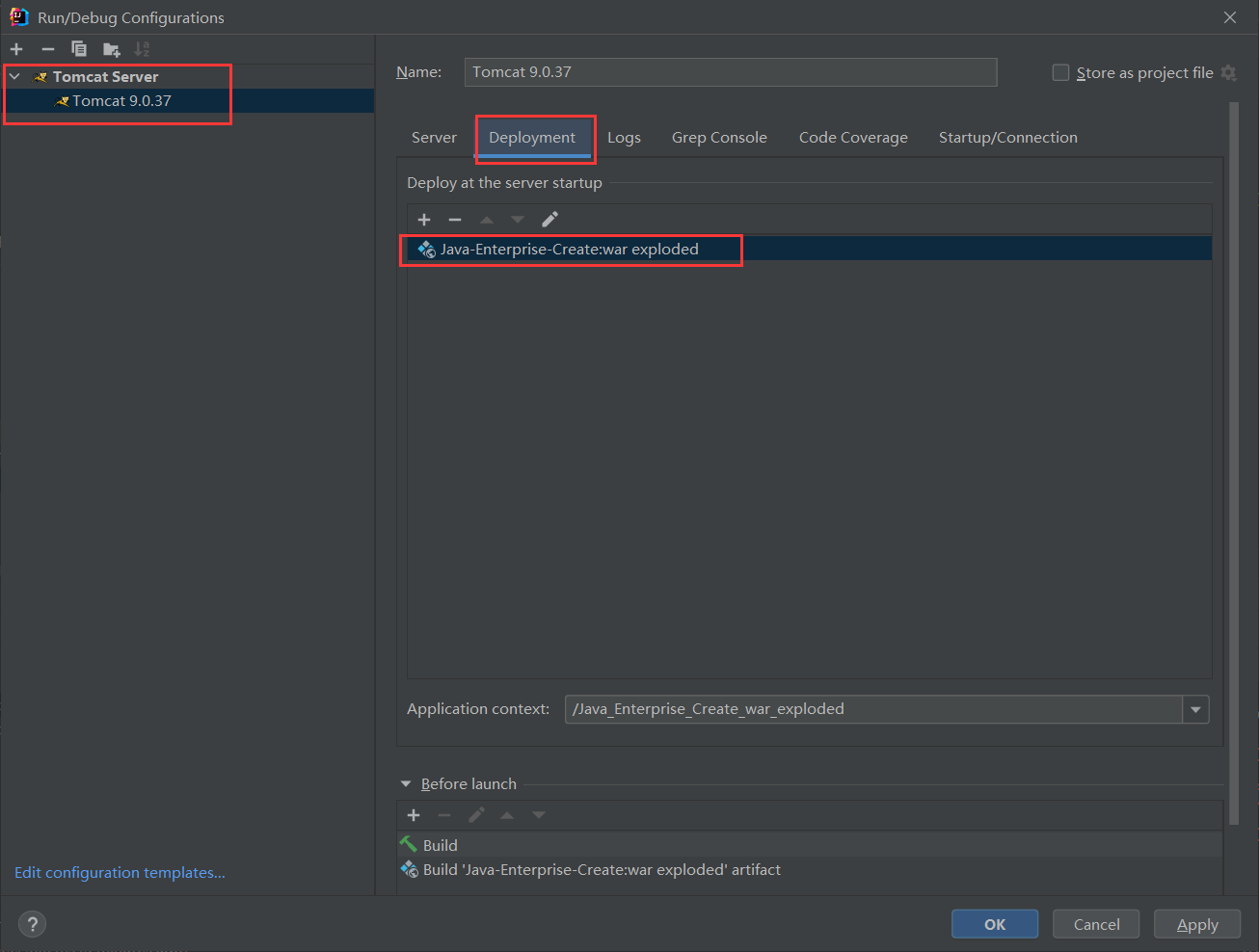Click the vertical scrollbar on the right panel
Viewport: 1259px width, 952px height.
[x=1234, y=463]
